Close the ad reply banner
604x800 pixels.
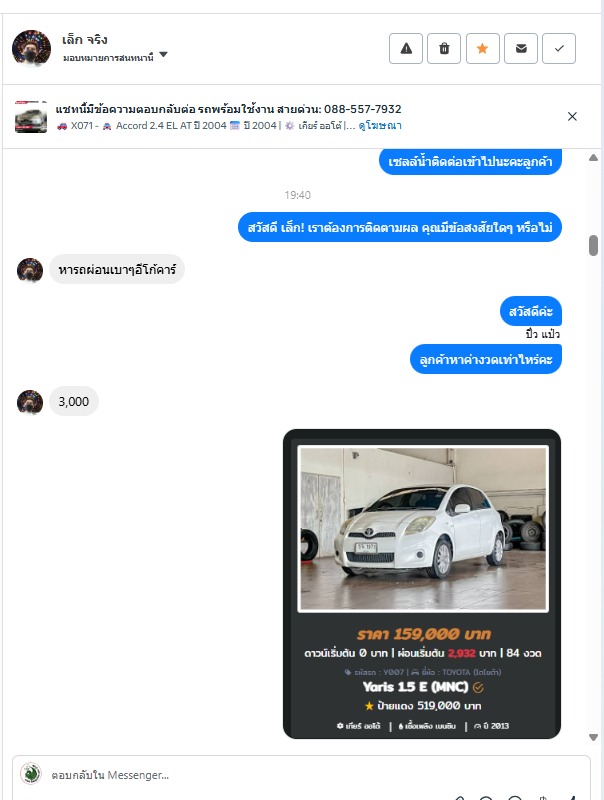pos(572,116)
